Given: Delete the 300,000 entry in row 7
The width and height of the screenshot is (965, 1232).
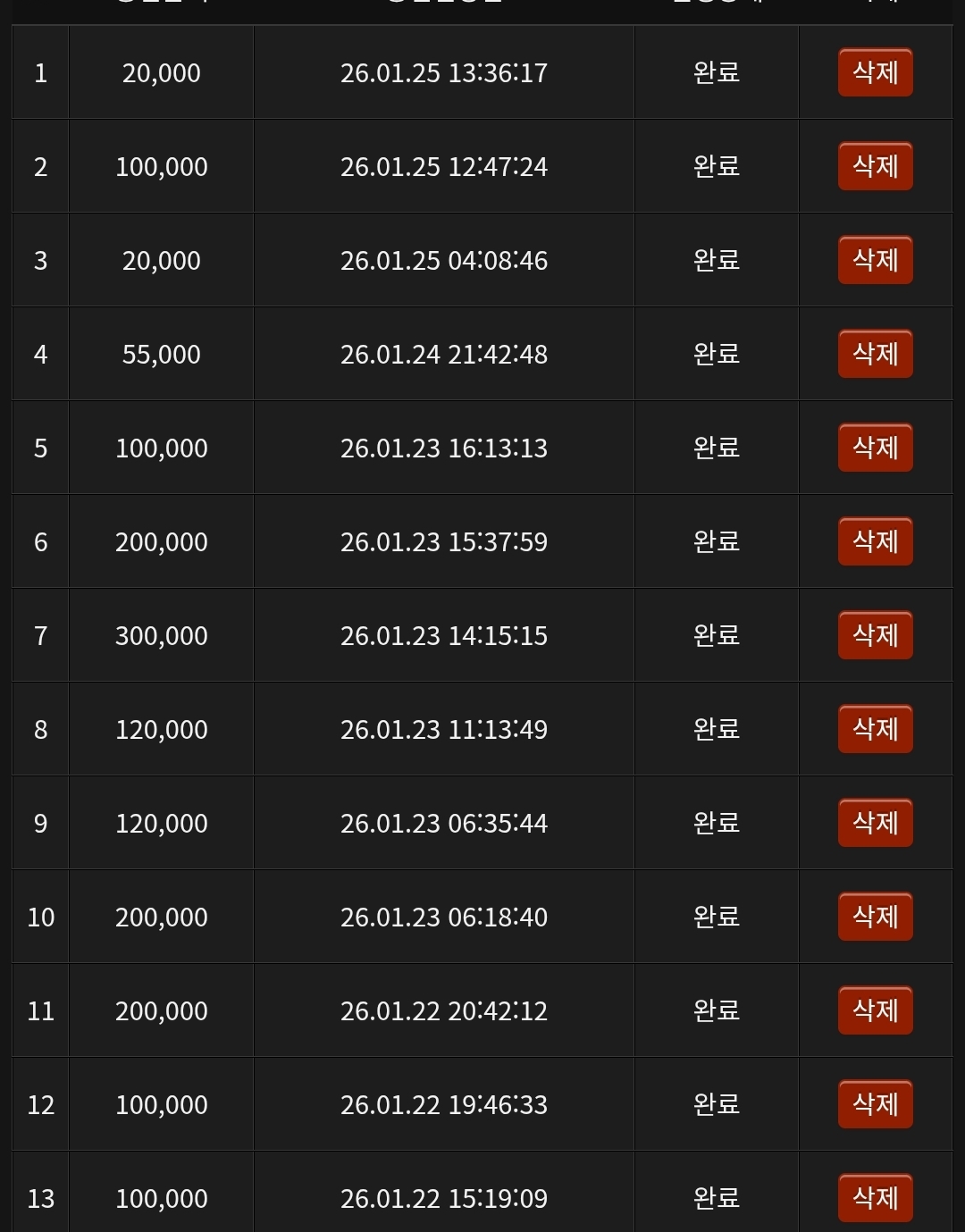Looking at the screenshot, I should pyautogui.click(x=875, y=635).
